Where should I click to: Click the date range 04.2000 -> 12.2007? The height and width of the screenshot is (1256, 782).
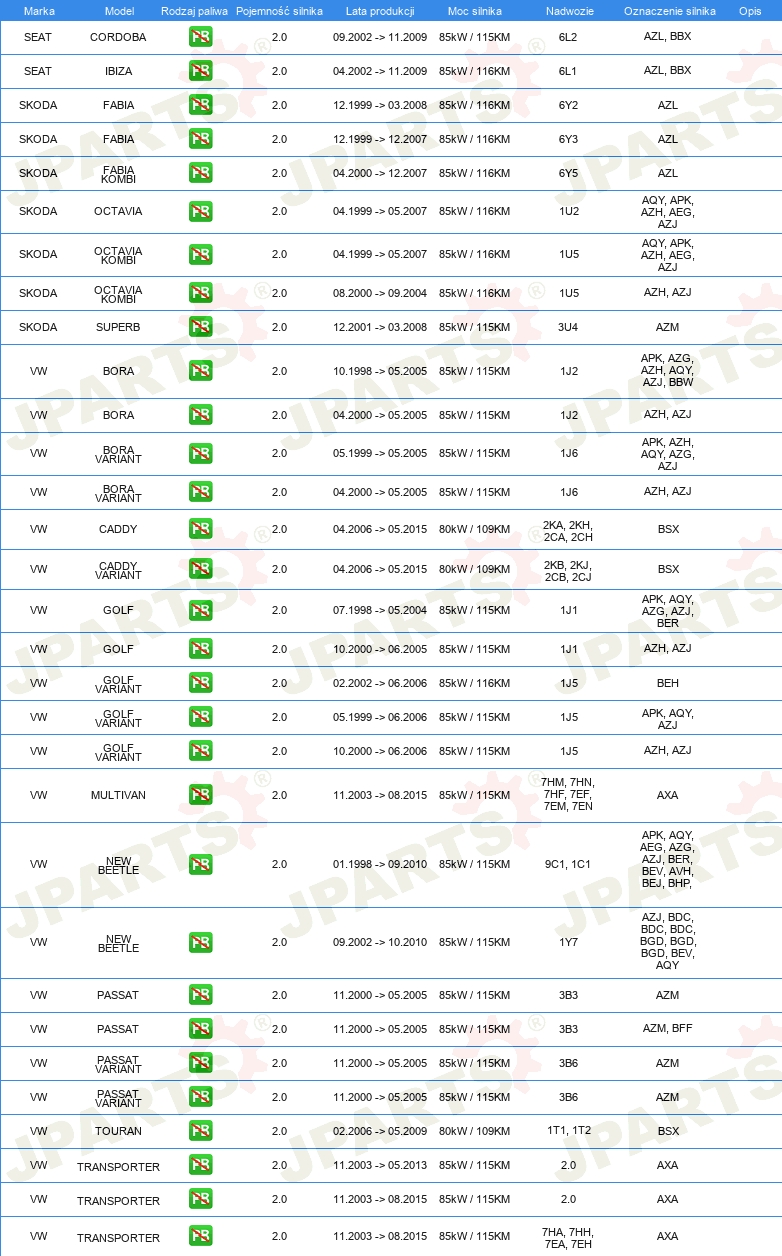point(380,173)
